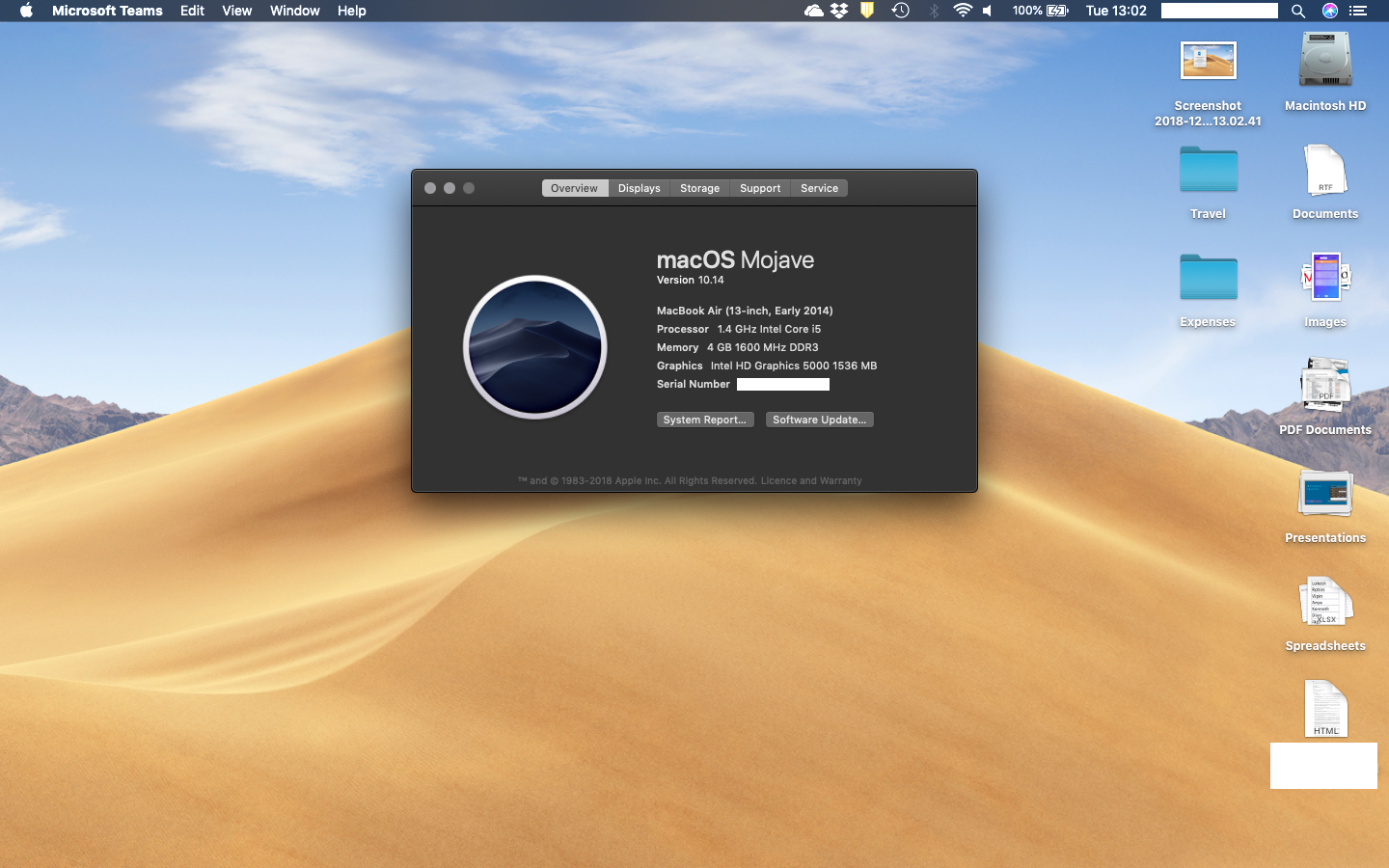Click the MacBook Air model line
Image resolution: width=1389 pixels, height=868 pixels.
pyautogui.click(x=745, y=311)
